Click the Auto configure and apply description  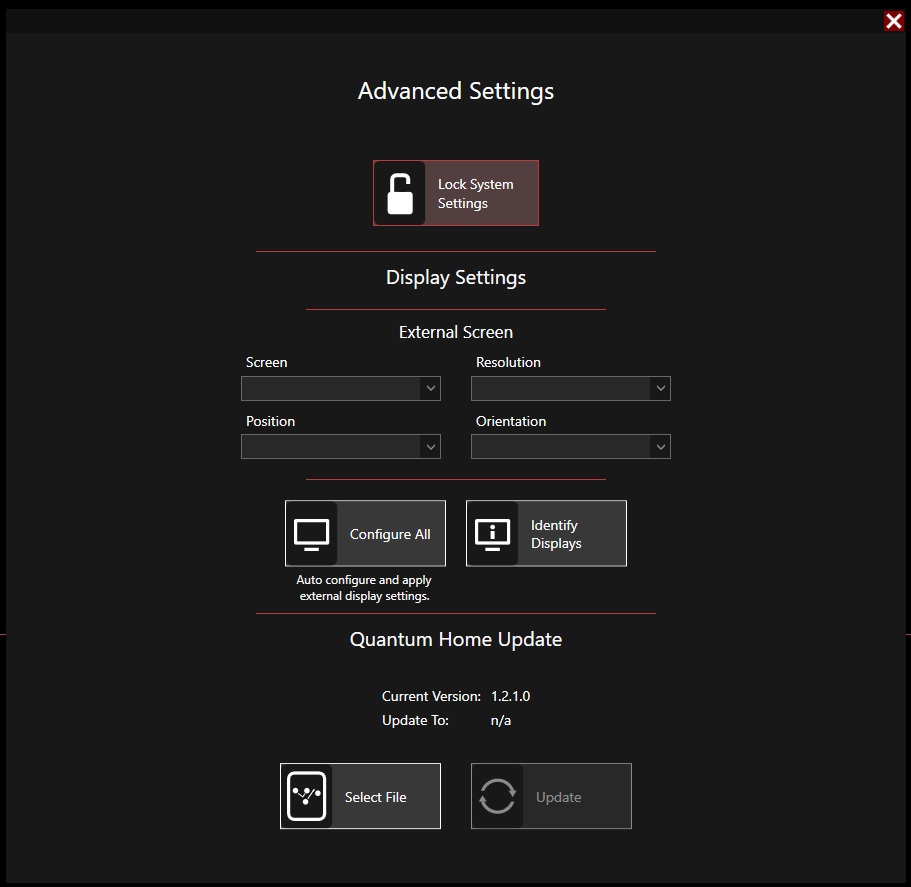click(364, 588)
